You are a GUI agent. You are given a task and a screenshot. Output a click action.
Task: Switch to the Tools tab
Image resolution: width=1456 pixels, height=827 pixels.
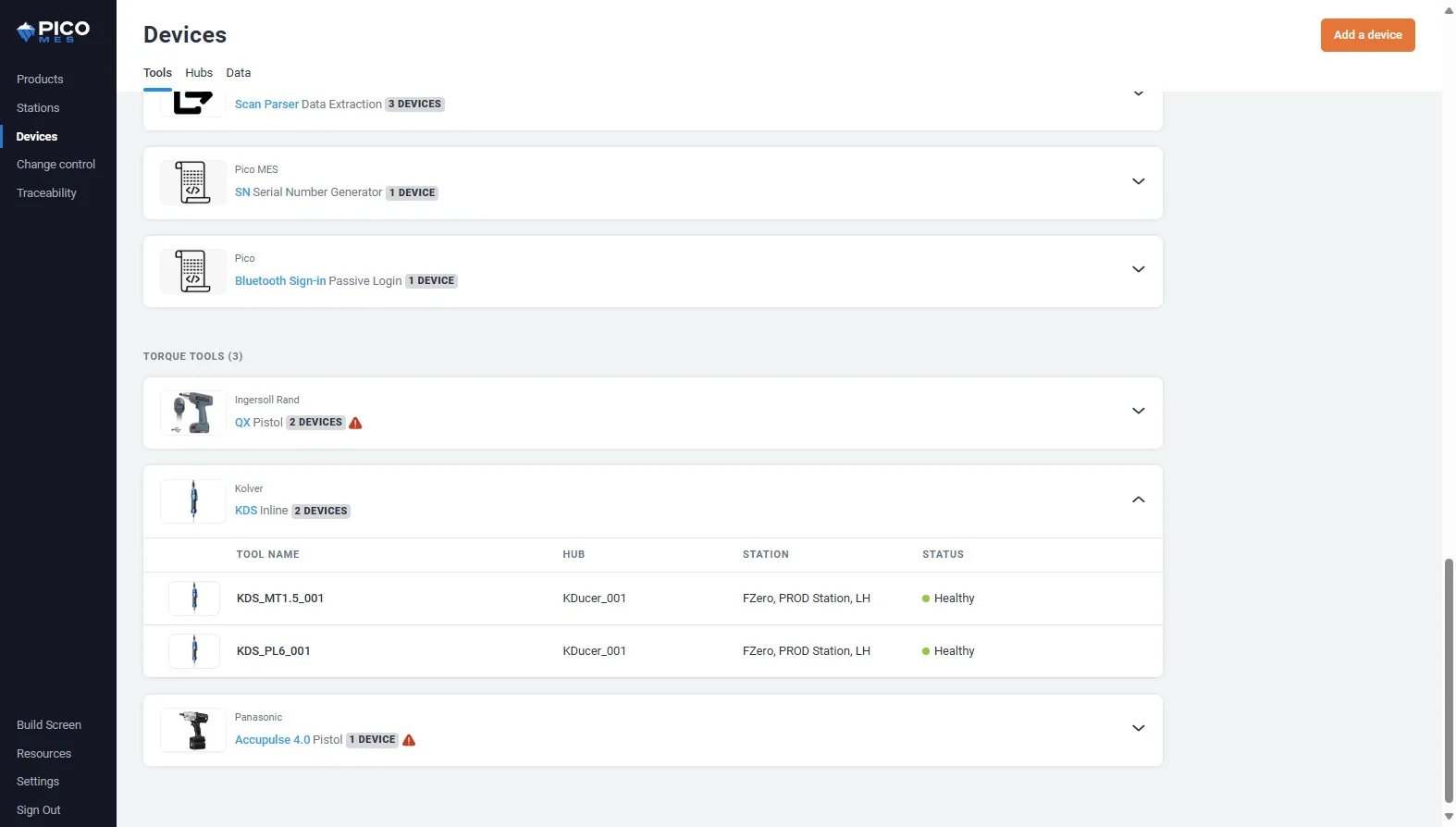(157, 73)
